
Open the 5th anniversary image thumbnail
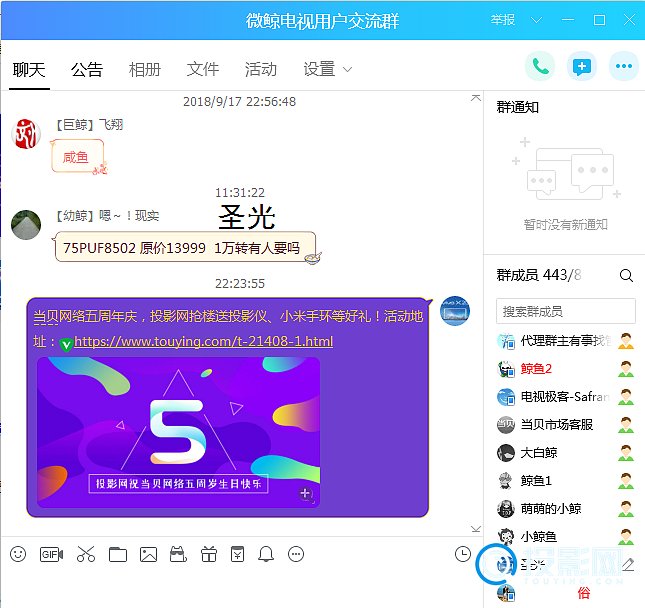[x=179, y=432]
